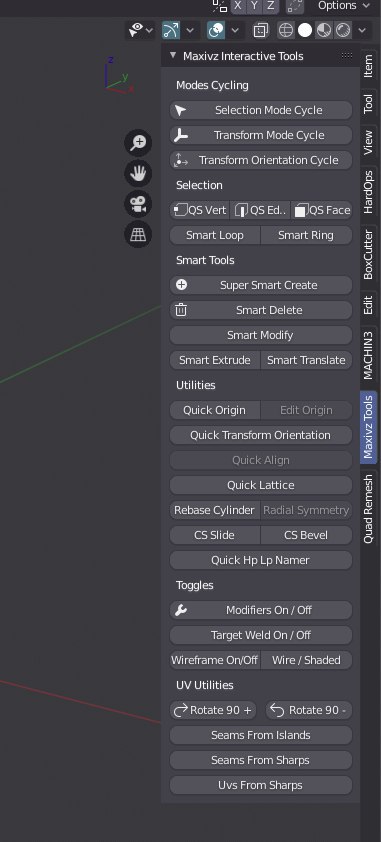Image resolution: width=381 pixels, height=842 pixels.
Task: Click QS Edge button
Action: [260, 210]
